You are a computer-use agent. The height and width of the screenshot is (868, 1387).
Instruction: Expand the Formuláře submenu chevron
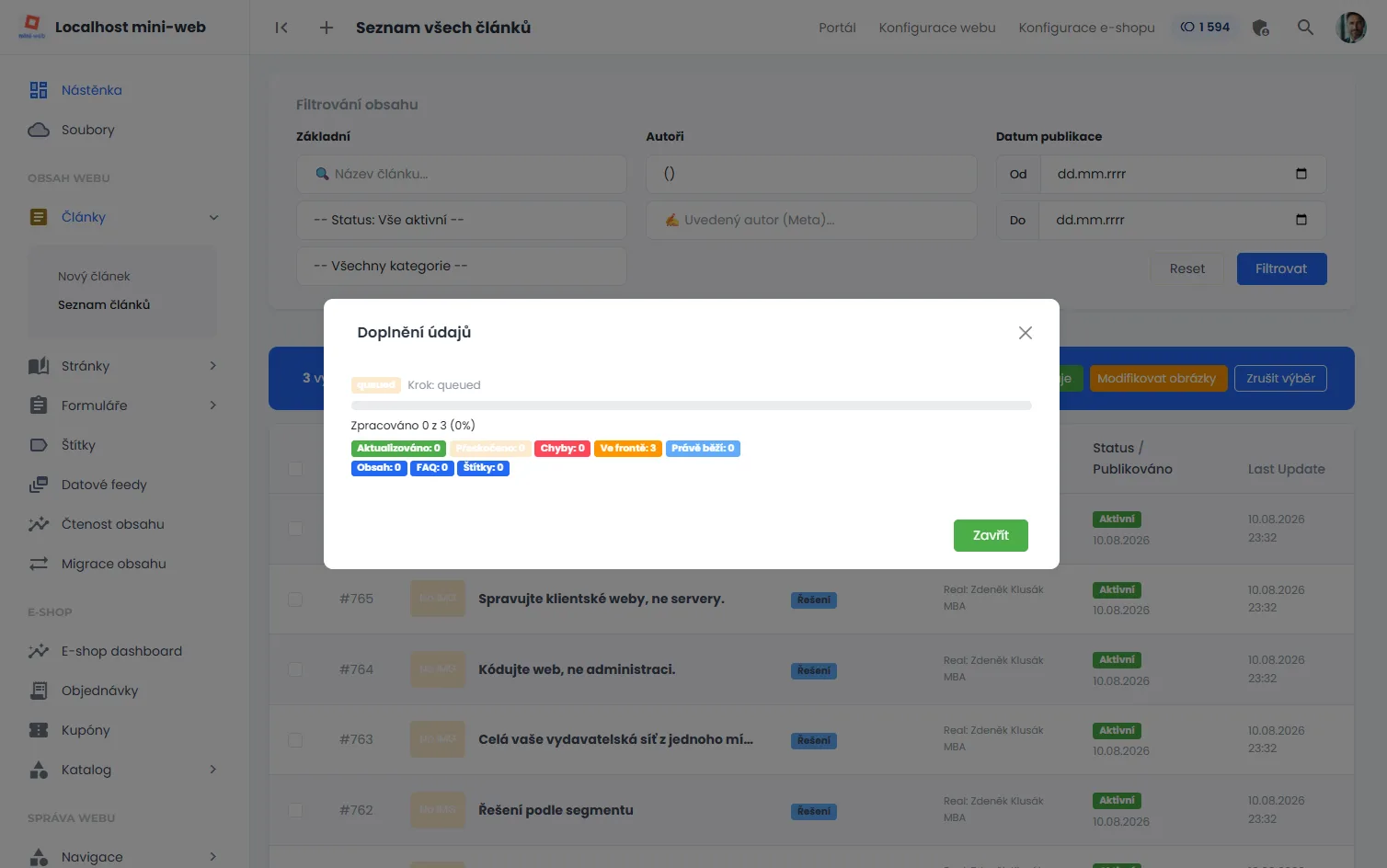pos(213,405)
